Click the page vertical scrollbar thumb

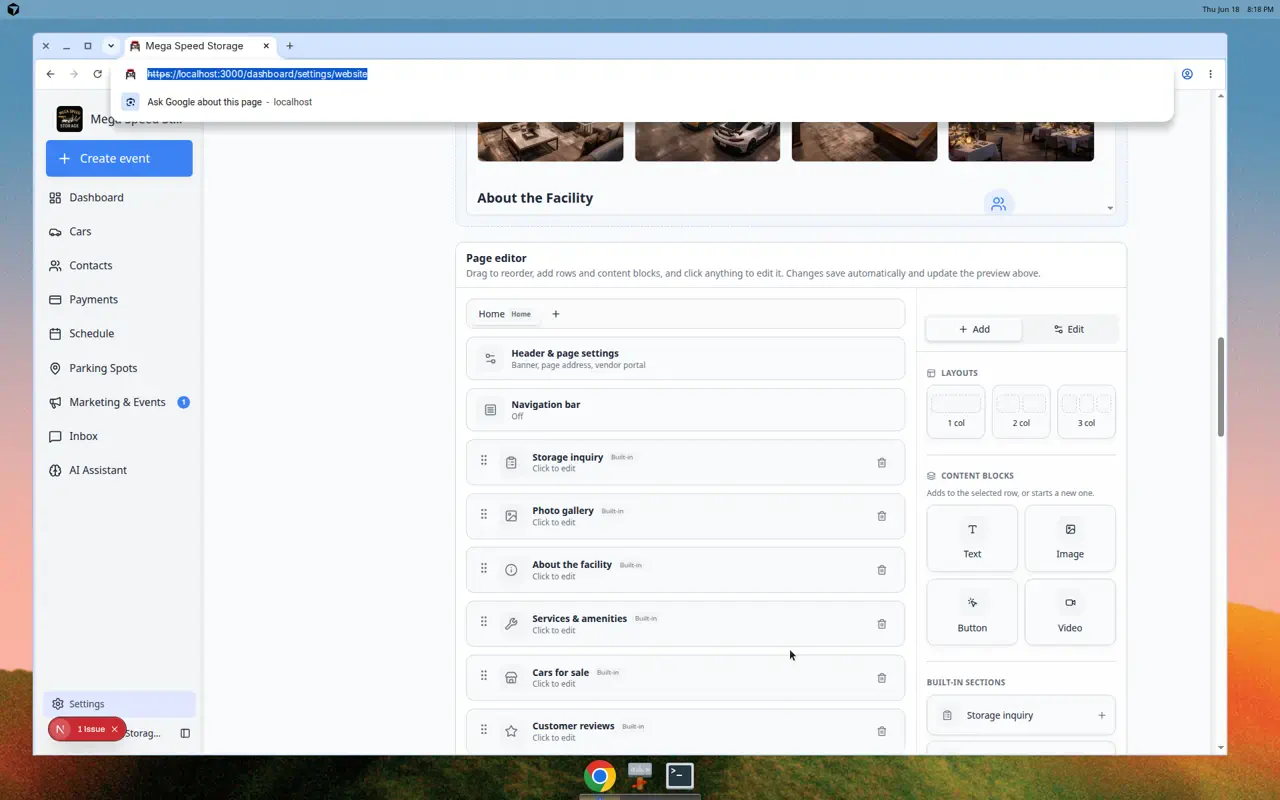click(1221, 386)
